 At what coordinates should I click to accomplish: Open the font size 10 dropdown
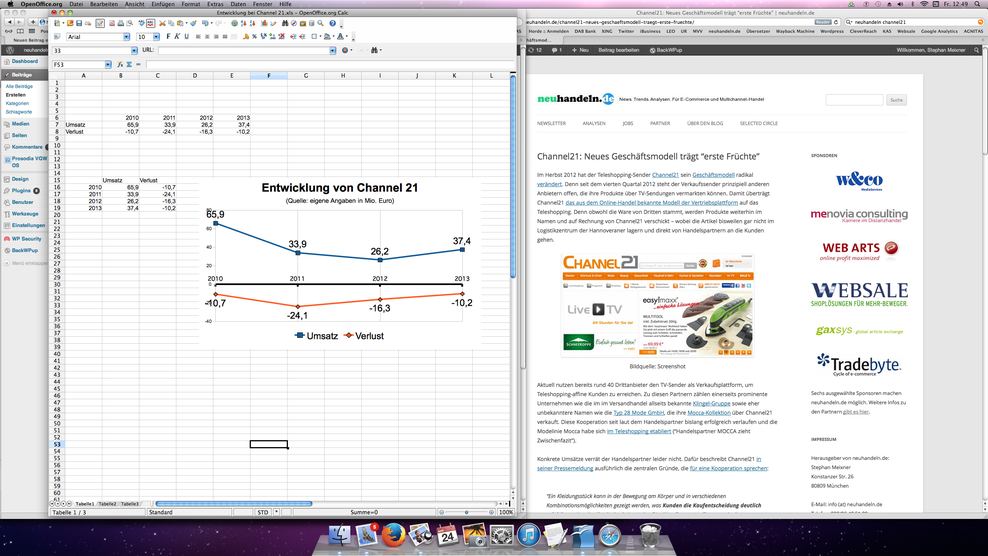pyautogui.click(x=156, y=37)
